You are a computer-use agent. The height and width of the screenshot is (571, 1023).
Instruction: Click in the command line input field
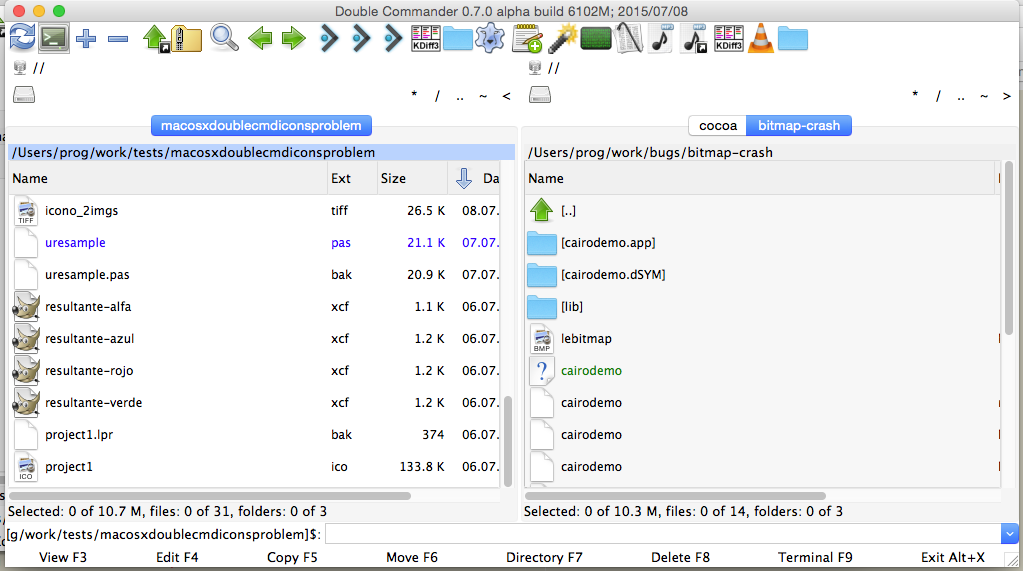pyautogui.click(x=660, y=534)
